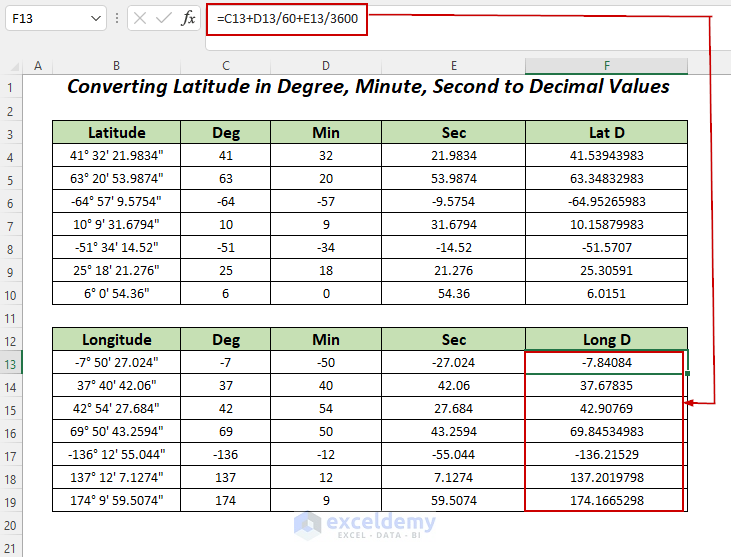Click the 'Longitude' header cell
731x557 pixels.
tap(117, 339)
